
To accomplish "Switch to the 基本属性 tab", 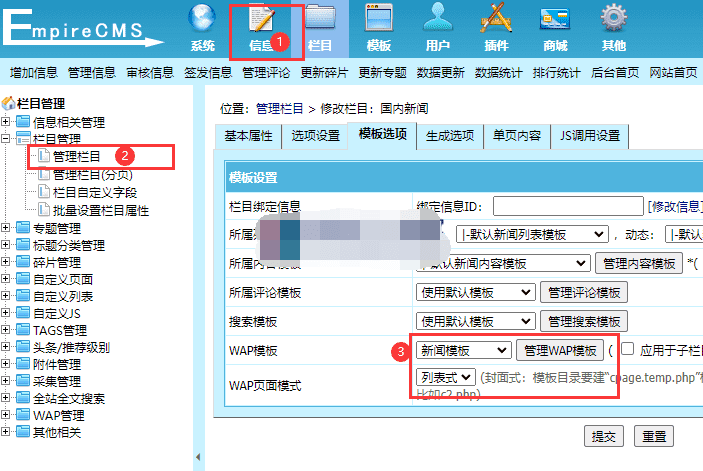I will [x=248, y=136].
